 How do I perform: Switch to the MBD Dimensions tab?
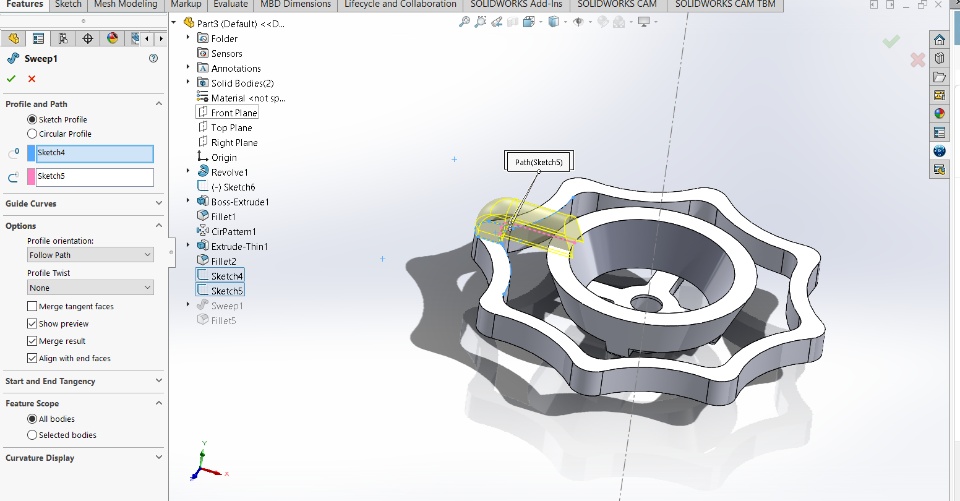point(296,4)
